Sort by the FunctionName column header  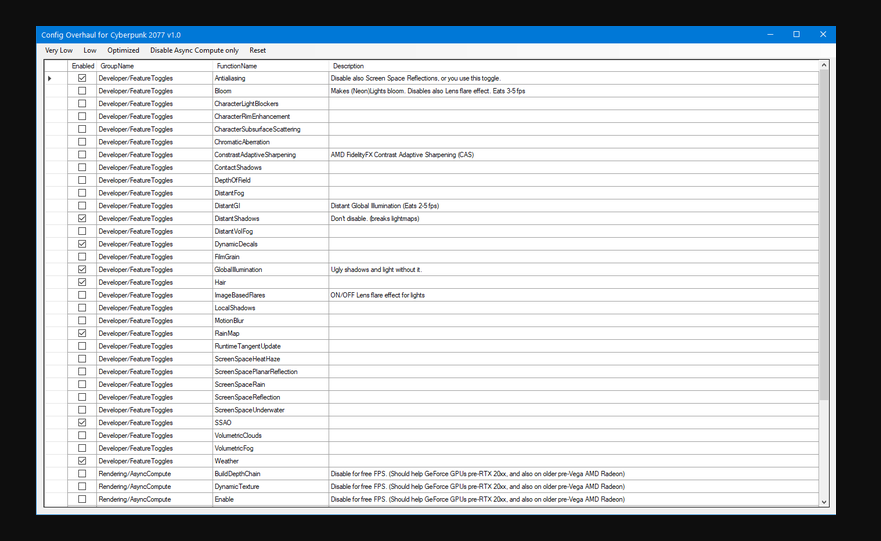[271, 66]
